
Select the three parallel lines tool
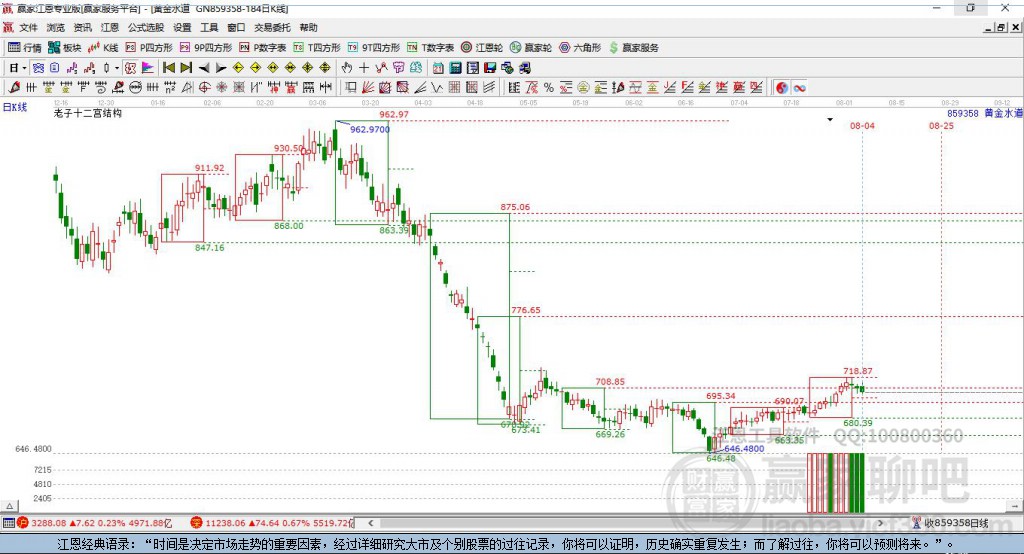click(488, 88)
